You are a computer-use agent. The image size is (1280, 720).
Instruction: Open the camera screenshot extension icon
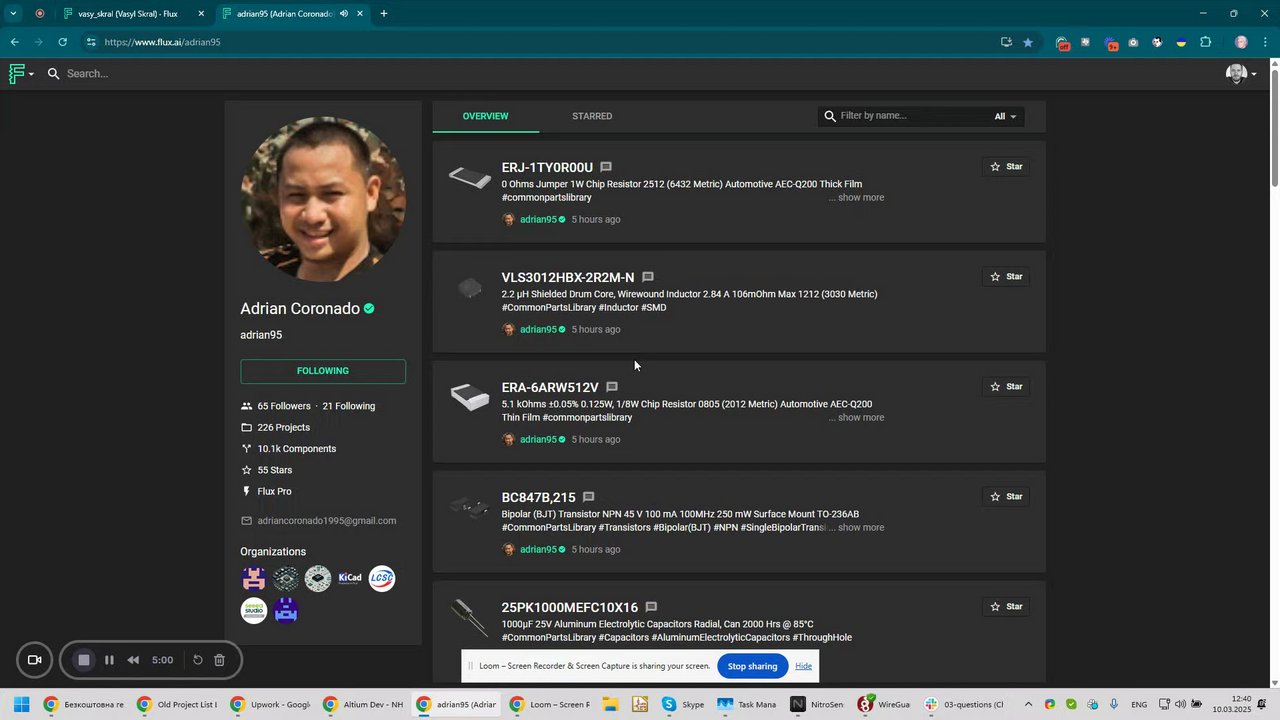[x=1133, y=42]
